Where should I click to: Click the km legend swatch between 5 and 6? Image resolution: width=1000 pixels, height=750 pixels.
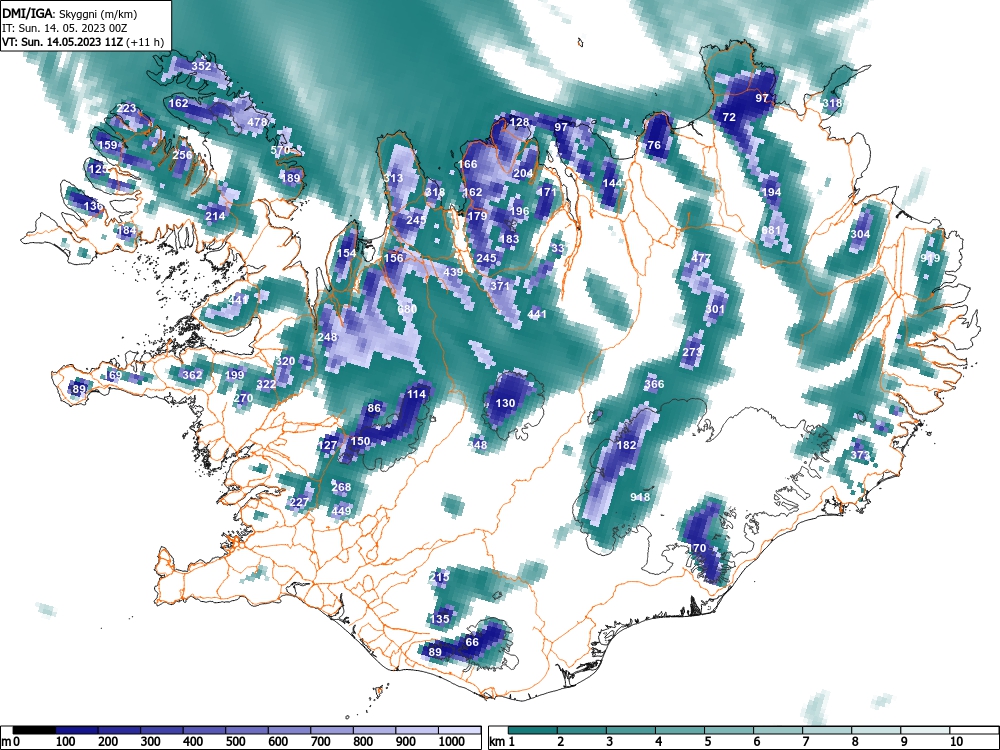coord(730,730)
